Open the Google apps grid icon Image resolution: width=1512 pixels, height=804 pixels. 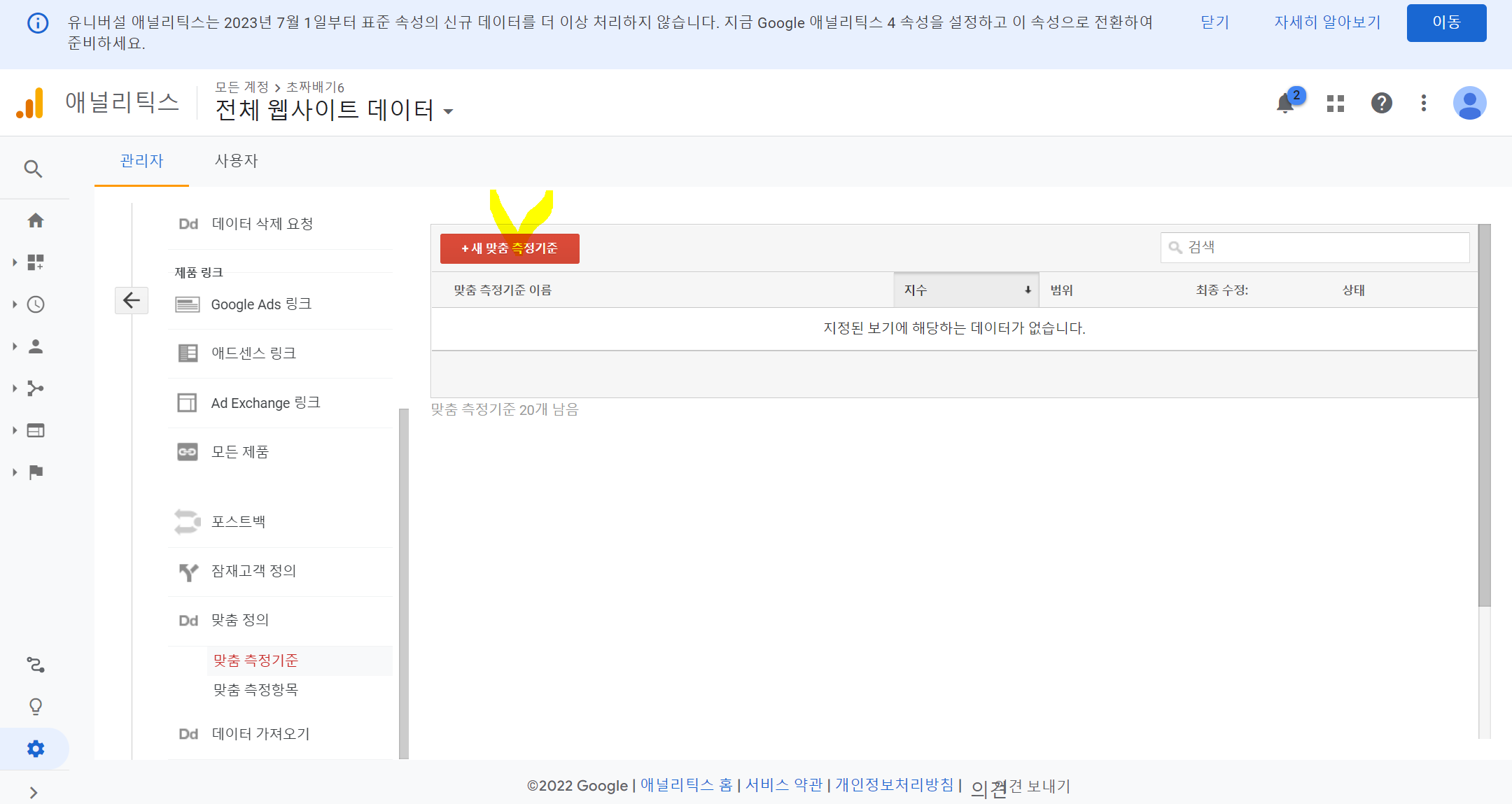point(1336,104)
